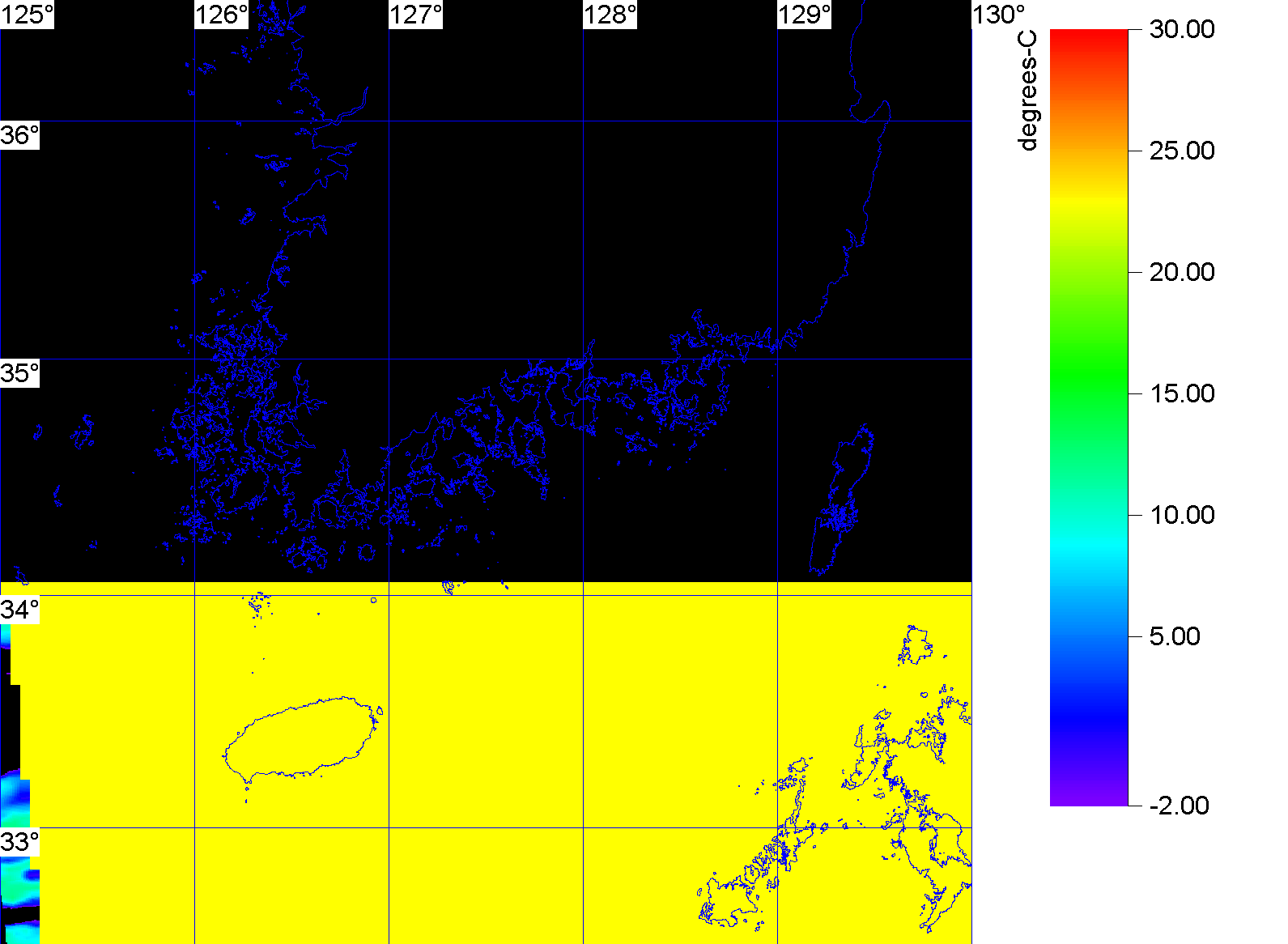Click the 130° longitude label
The width and height of the screenshot is (1288, 944).
tap(999, 15)
